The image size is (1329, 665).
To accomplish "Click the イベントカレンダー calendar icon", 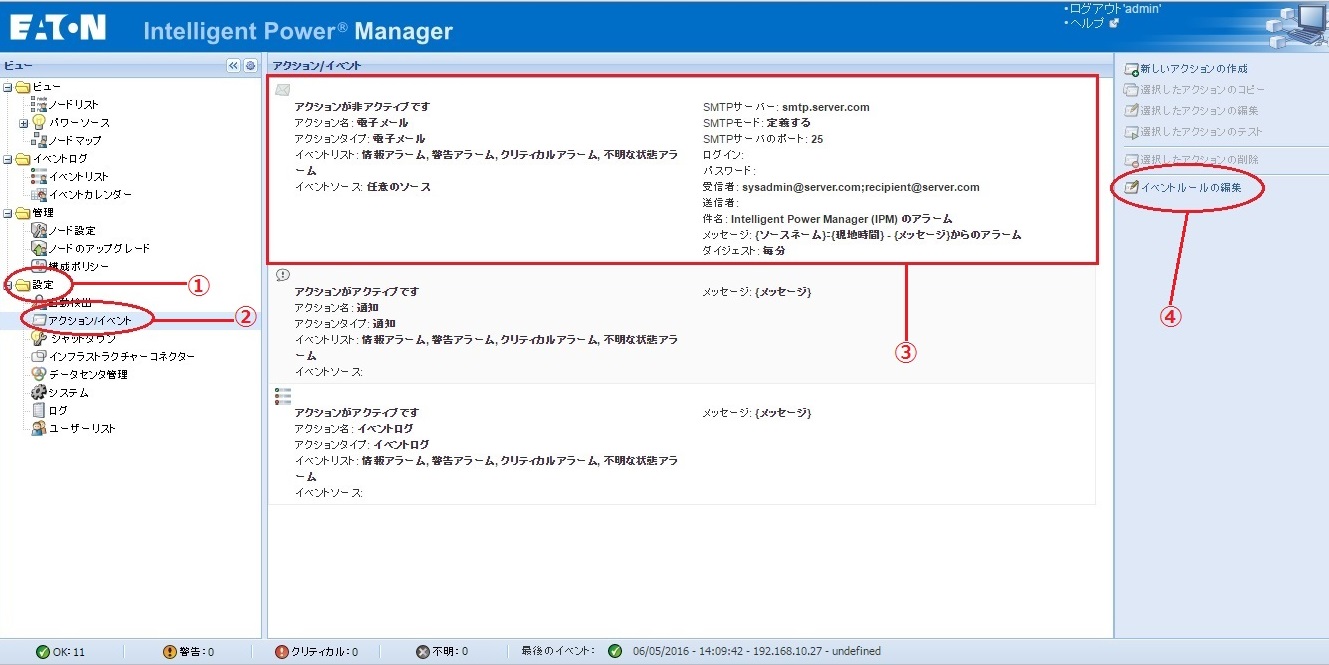I will (39, 195).
